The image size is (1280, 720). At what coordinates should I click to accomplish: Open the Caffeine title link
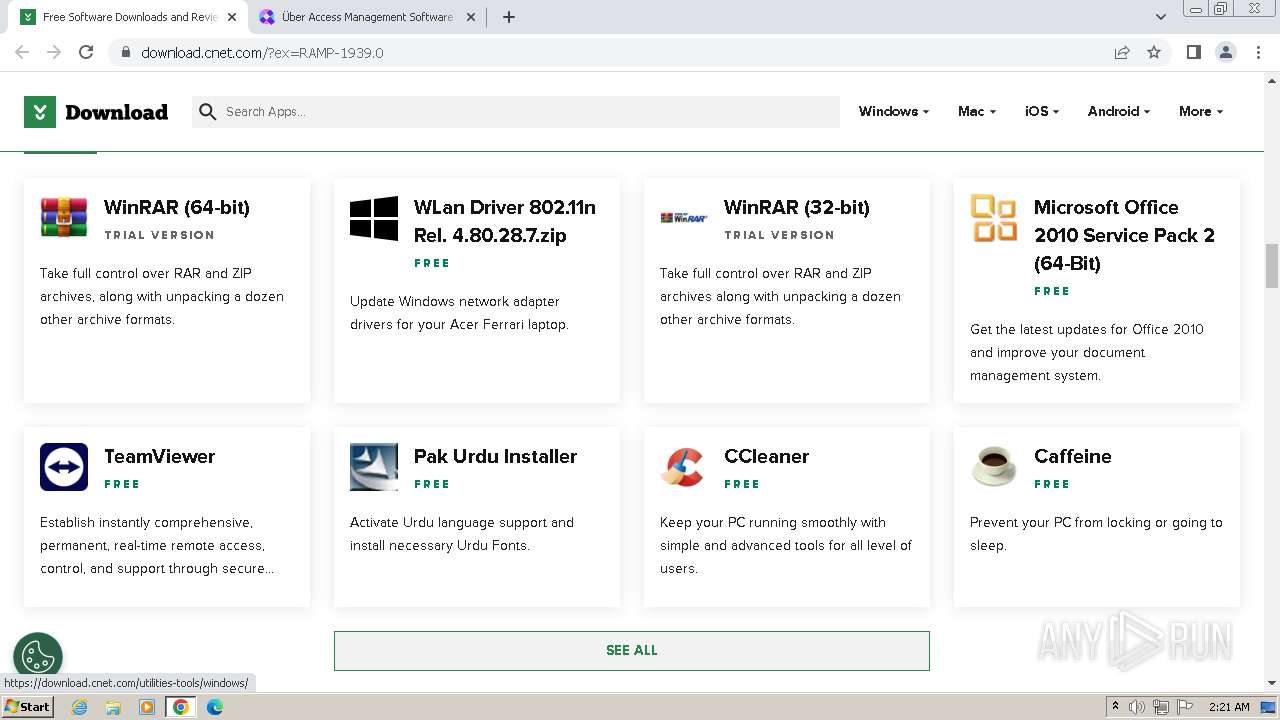pyautogui.click(x=1073, y=456)
